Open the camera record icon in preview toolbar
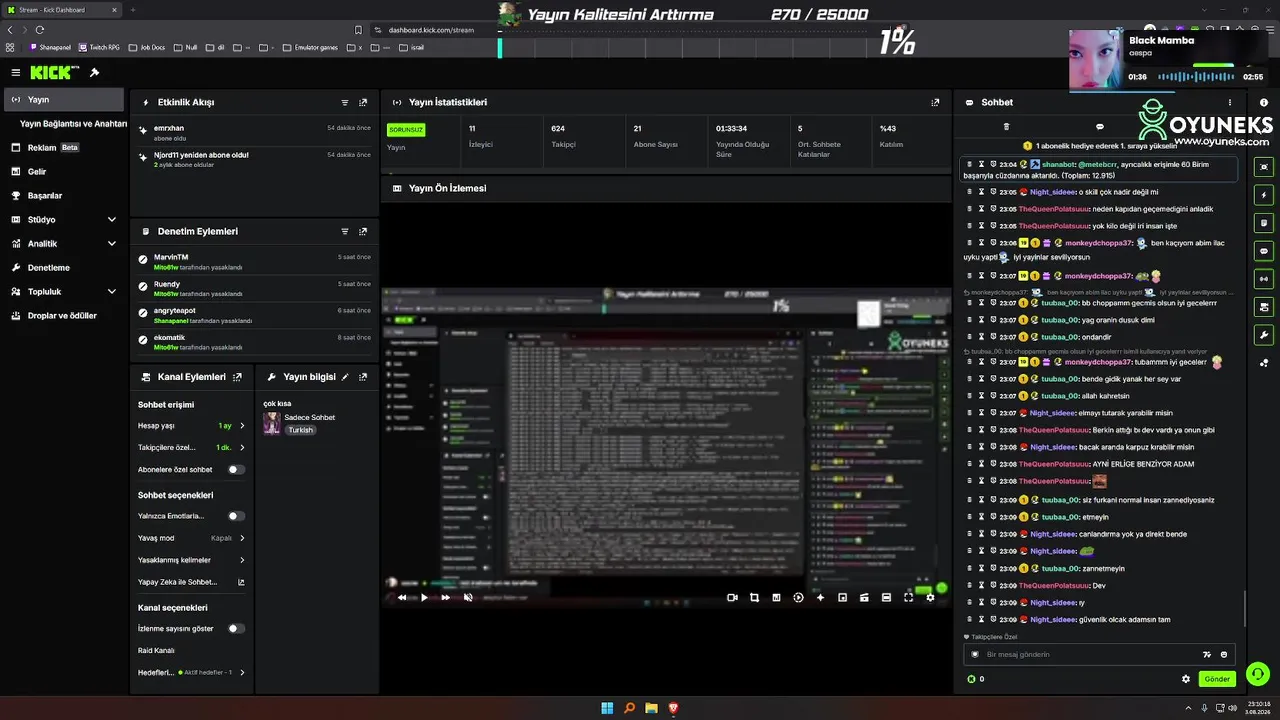 pyautogui.click(x=732, y=597)
